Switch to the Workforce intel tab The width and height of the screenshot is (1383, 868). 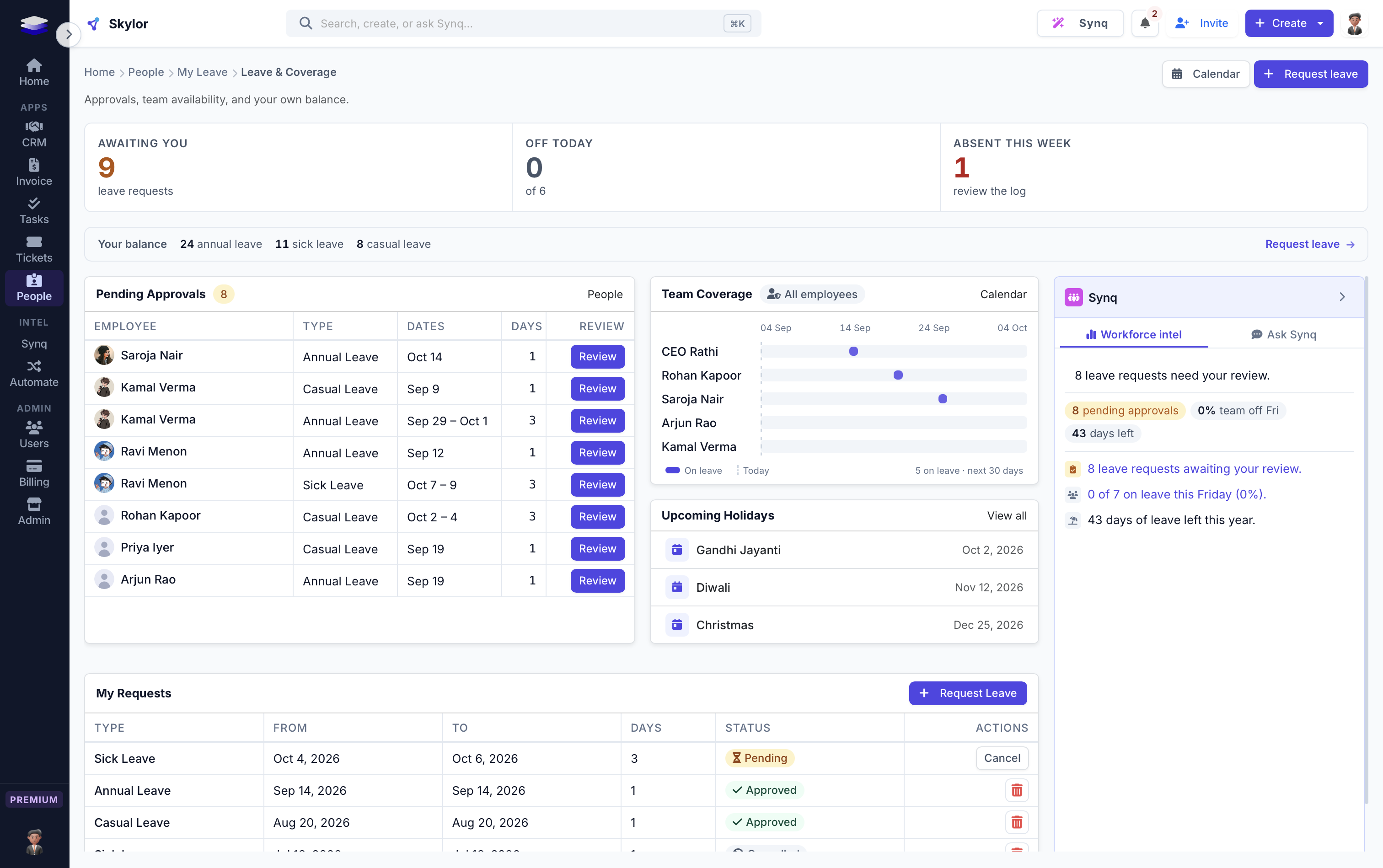pyautogui.click(x=1133, y=335)
